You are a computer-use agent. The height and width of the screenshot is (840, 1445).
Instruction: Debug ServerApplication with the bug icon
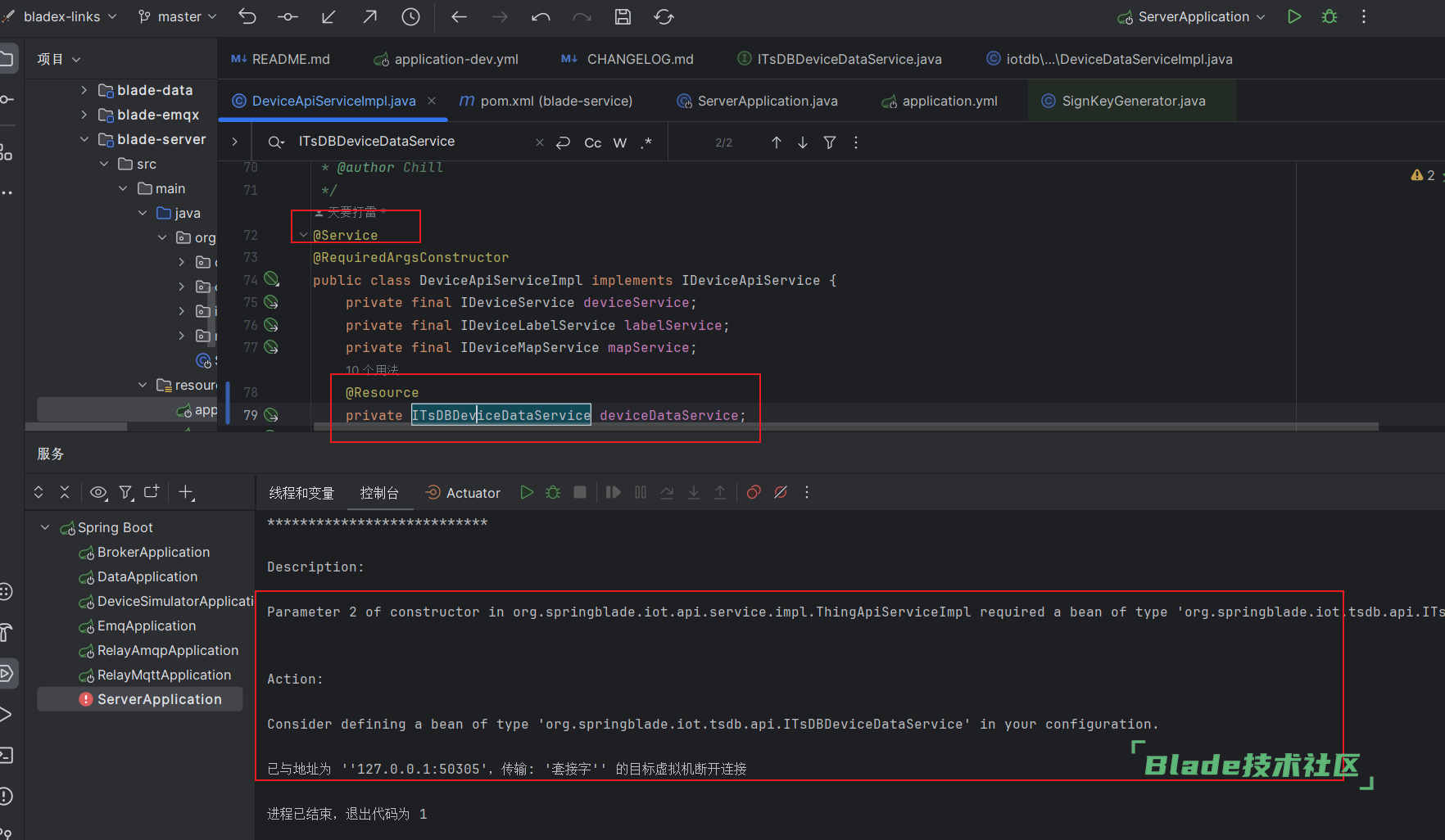coord(1329,16)
